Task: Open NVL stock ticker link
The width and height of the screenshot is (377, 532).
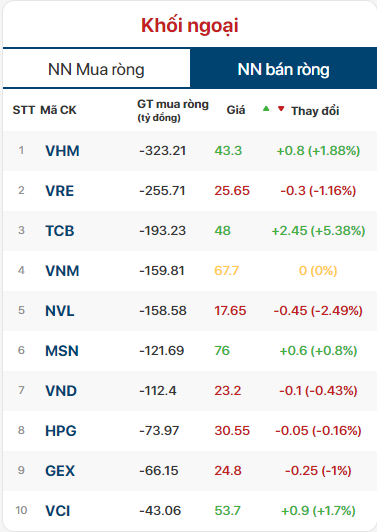Action: coord(60,311)
